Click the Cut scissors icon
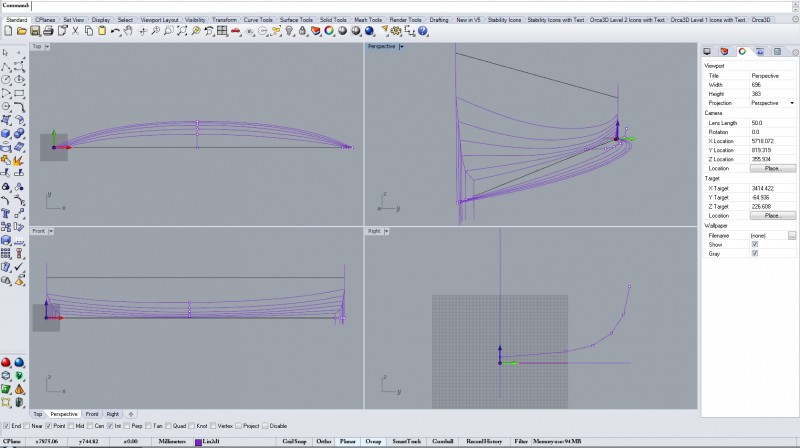This screenshot has height=448, width=800. click(x=73, y=32)
